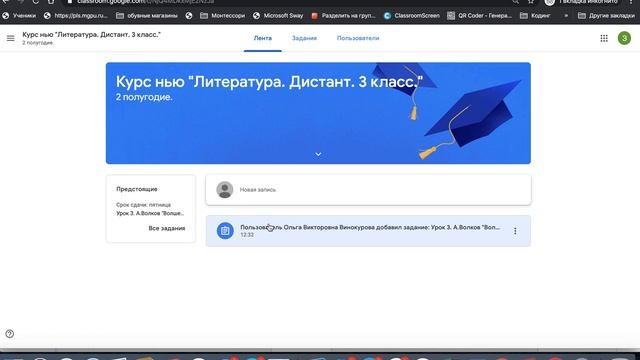Open the Кодинг bookmarks folder
Screen dimensions: 640x360
pyautogui.click(x=535, y=16)
